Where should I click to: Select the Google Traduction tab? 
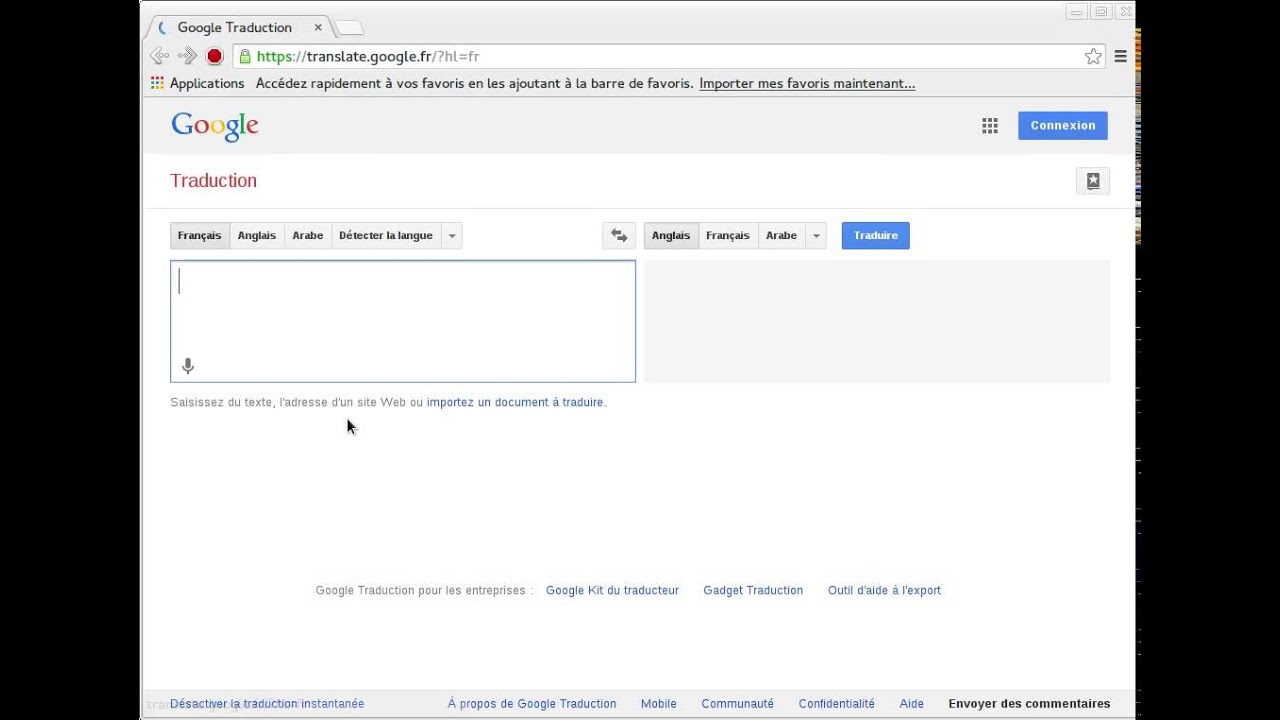[x=240, y=27]
